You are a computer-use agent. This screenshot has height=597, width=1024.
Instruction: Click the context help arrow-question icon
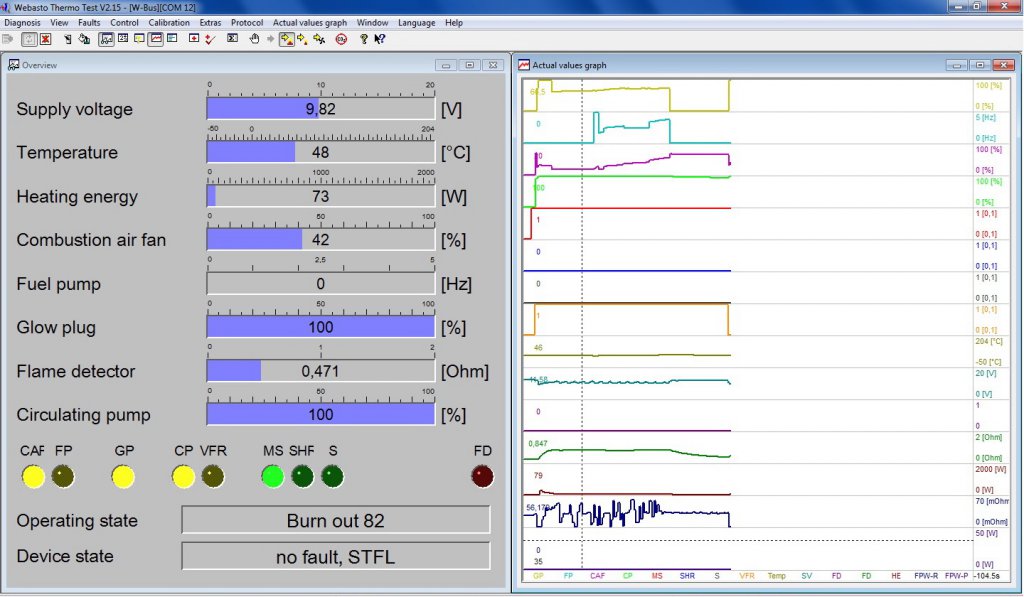(380, 39)
